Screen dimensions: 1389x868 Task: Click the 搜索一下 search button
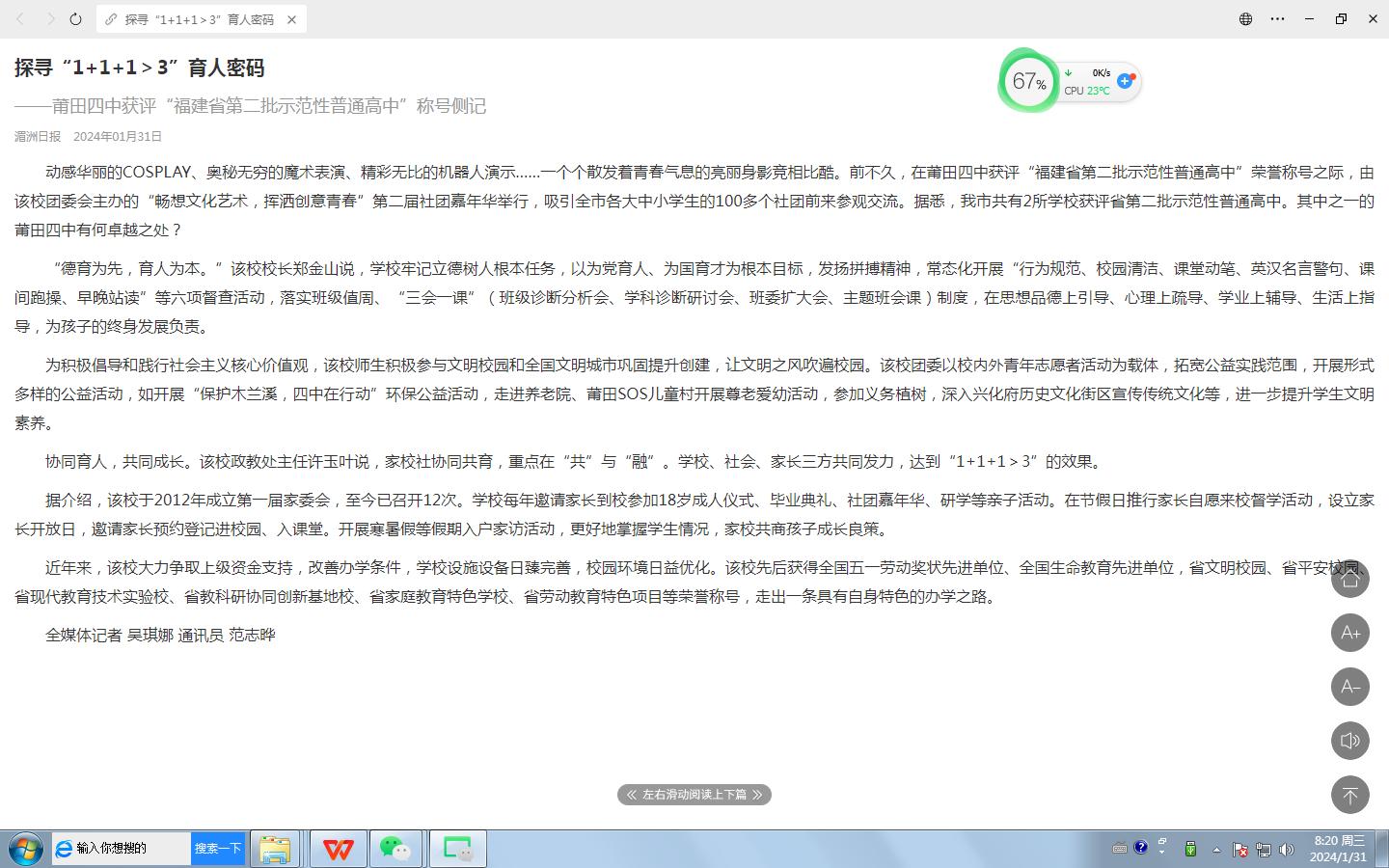coord(218,849)
